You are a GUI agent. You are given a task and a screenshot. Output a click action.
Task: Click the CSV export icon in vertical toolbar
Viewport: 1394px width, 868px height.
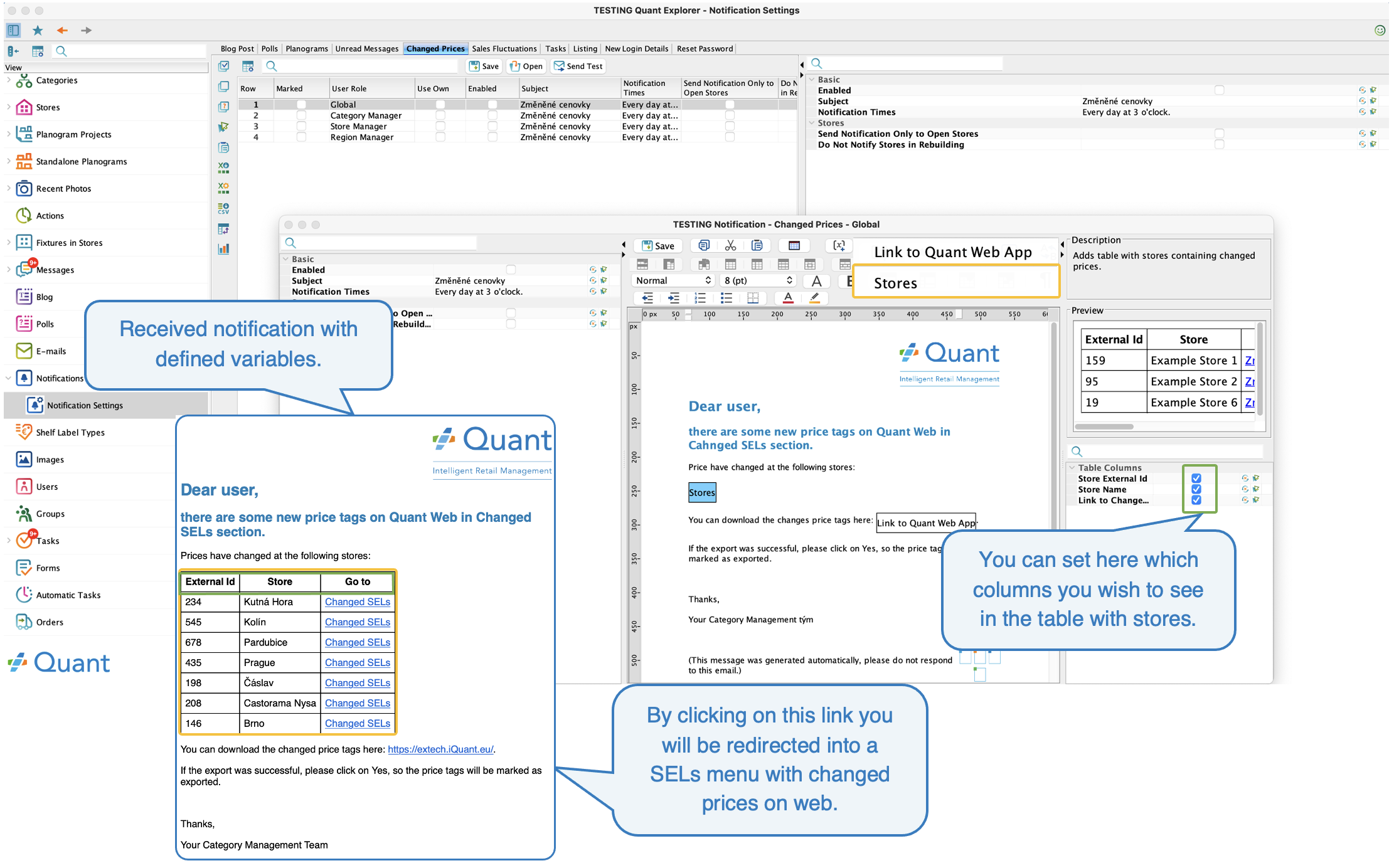[x=223, y=208]
